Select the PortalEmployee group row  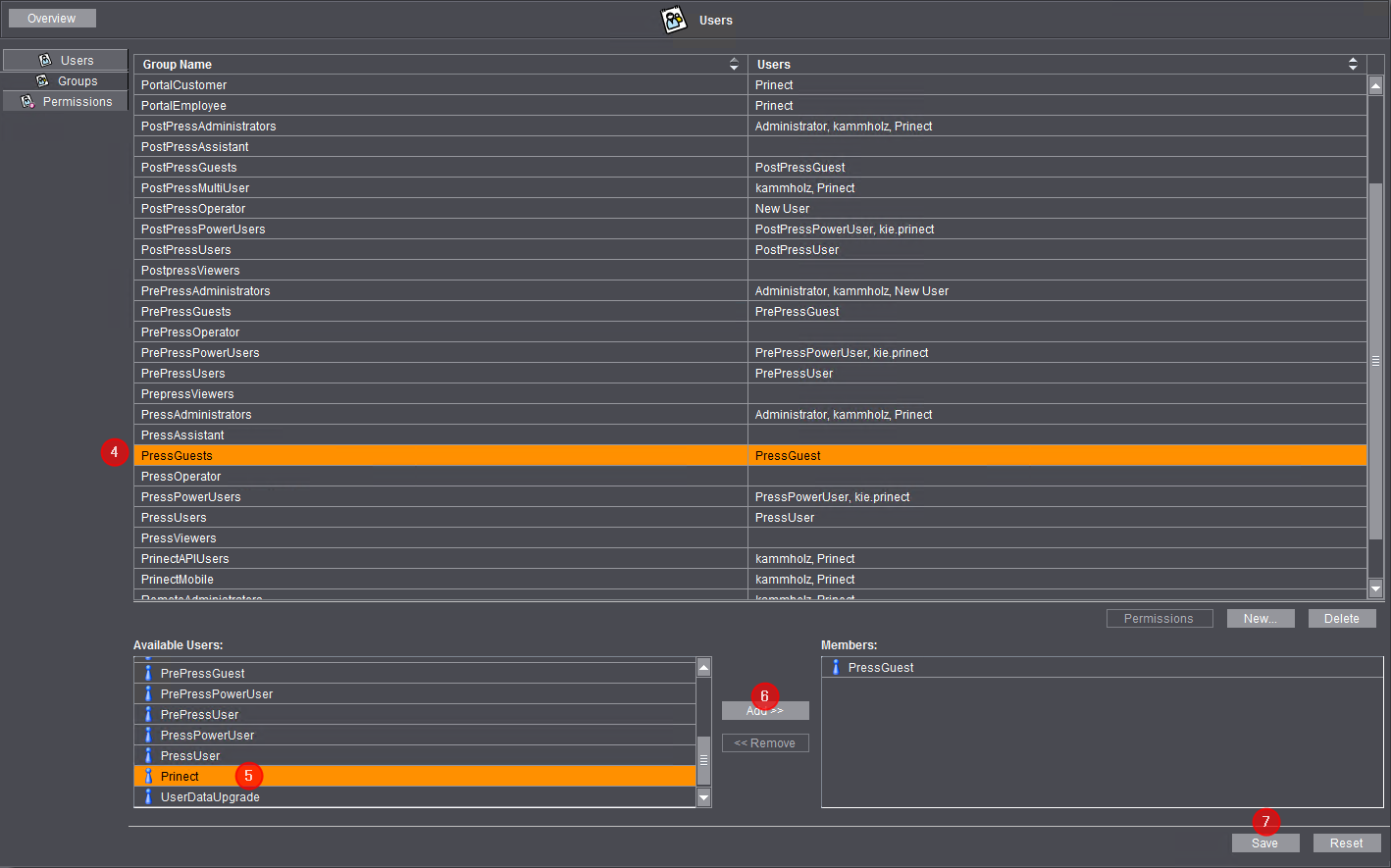pos(750,105)
